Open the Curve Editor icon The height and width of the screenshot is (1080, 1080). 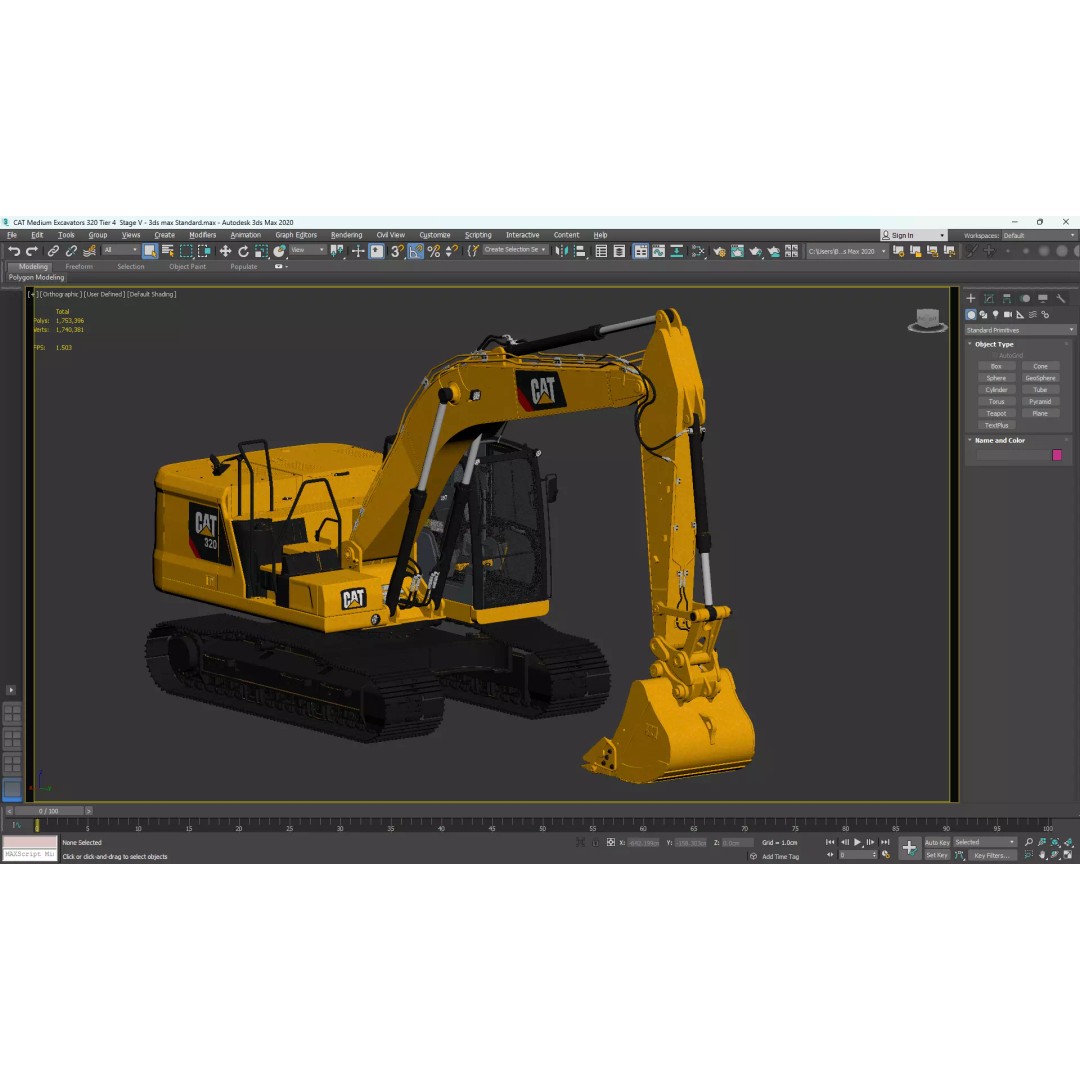[x=659, y=251]
